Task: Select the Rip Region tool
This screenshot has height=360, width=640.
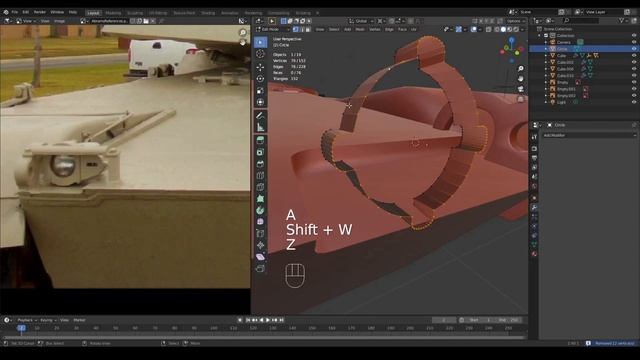Action: coord(260,268)
